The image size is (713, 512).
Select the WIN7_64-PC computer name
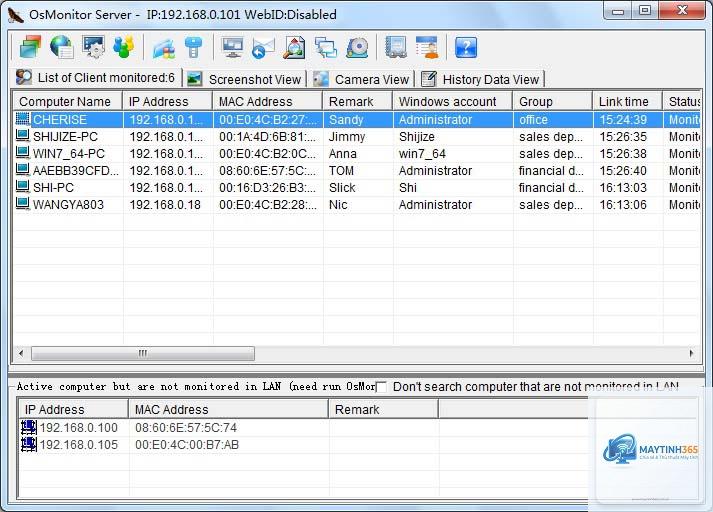click(x=69, y=154)
